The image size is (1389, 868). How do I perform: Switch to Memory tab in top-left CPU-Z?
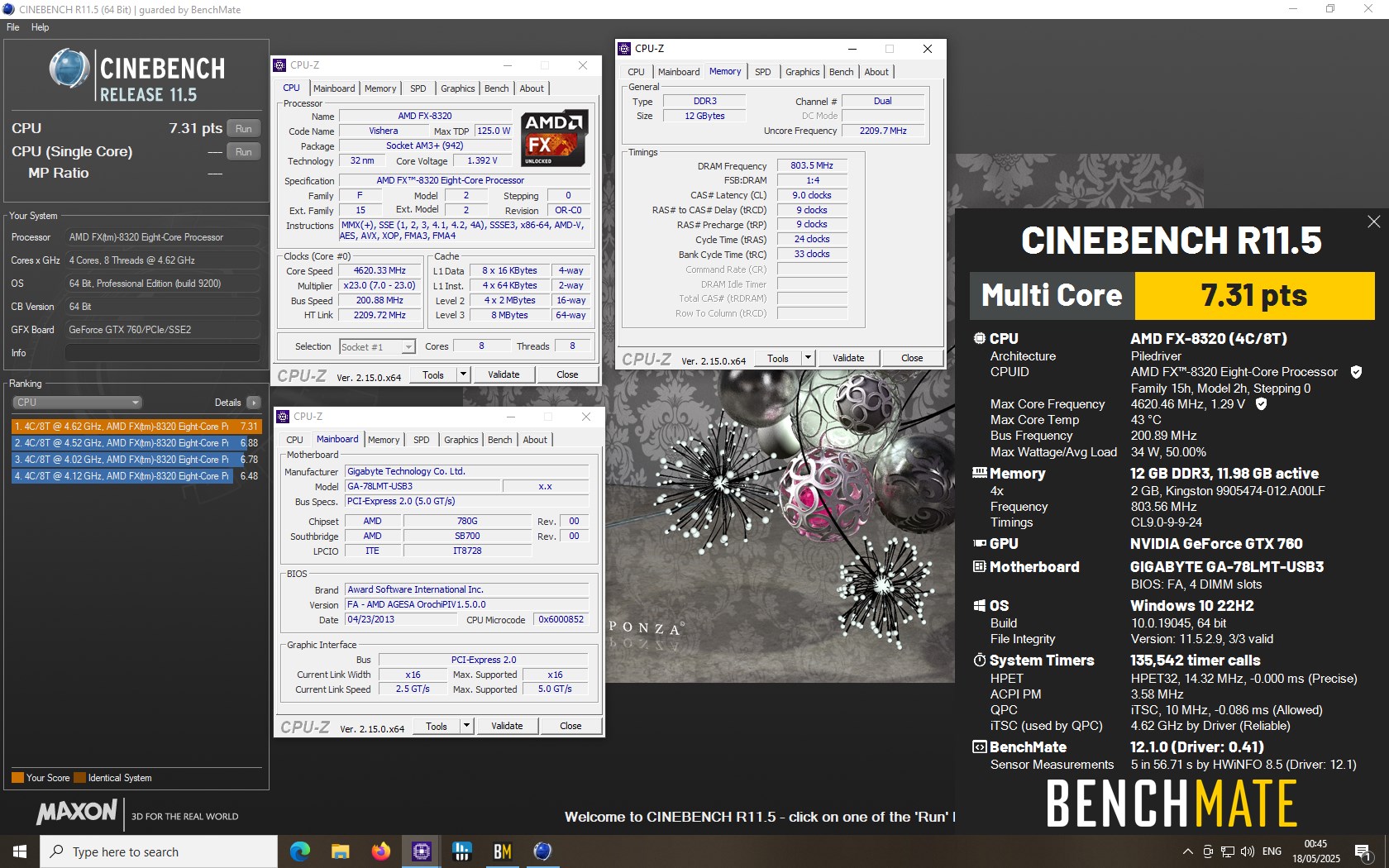(x=380, y=88)
